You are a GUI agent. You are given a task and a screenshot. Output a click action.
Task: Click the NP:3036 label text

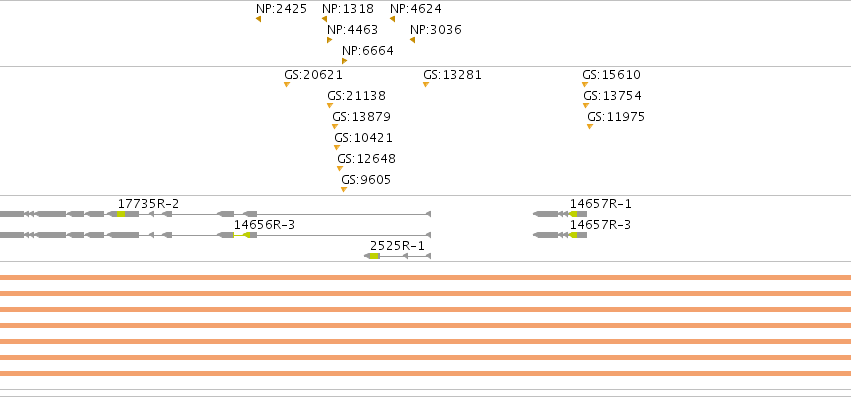436,30
